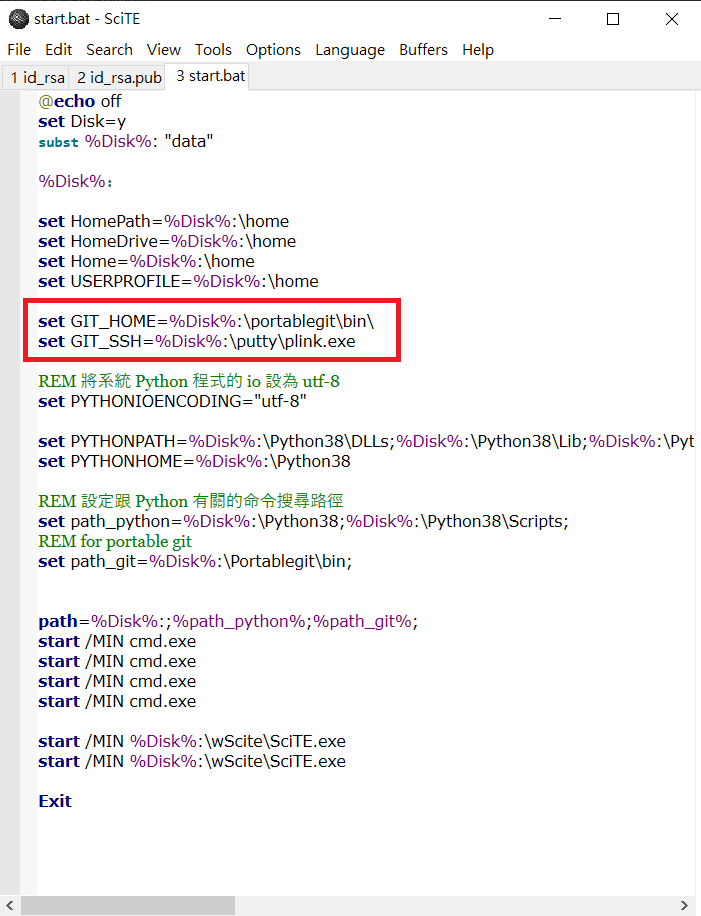Open the Options menu

tap(273, 50)
